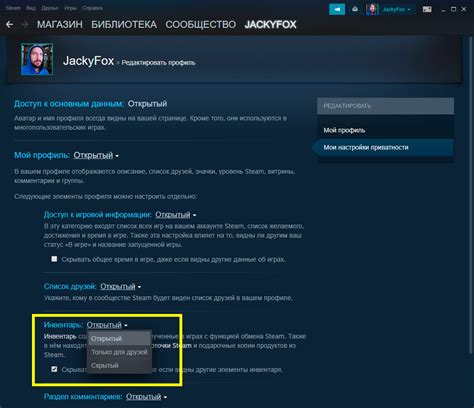Screen dimensions: 474x408
Task: Click the Редактировать профиль link
Action: point(158,63)
